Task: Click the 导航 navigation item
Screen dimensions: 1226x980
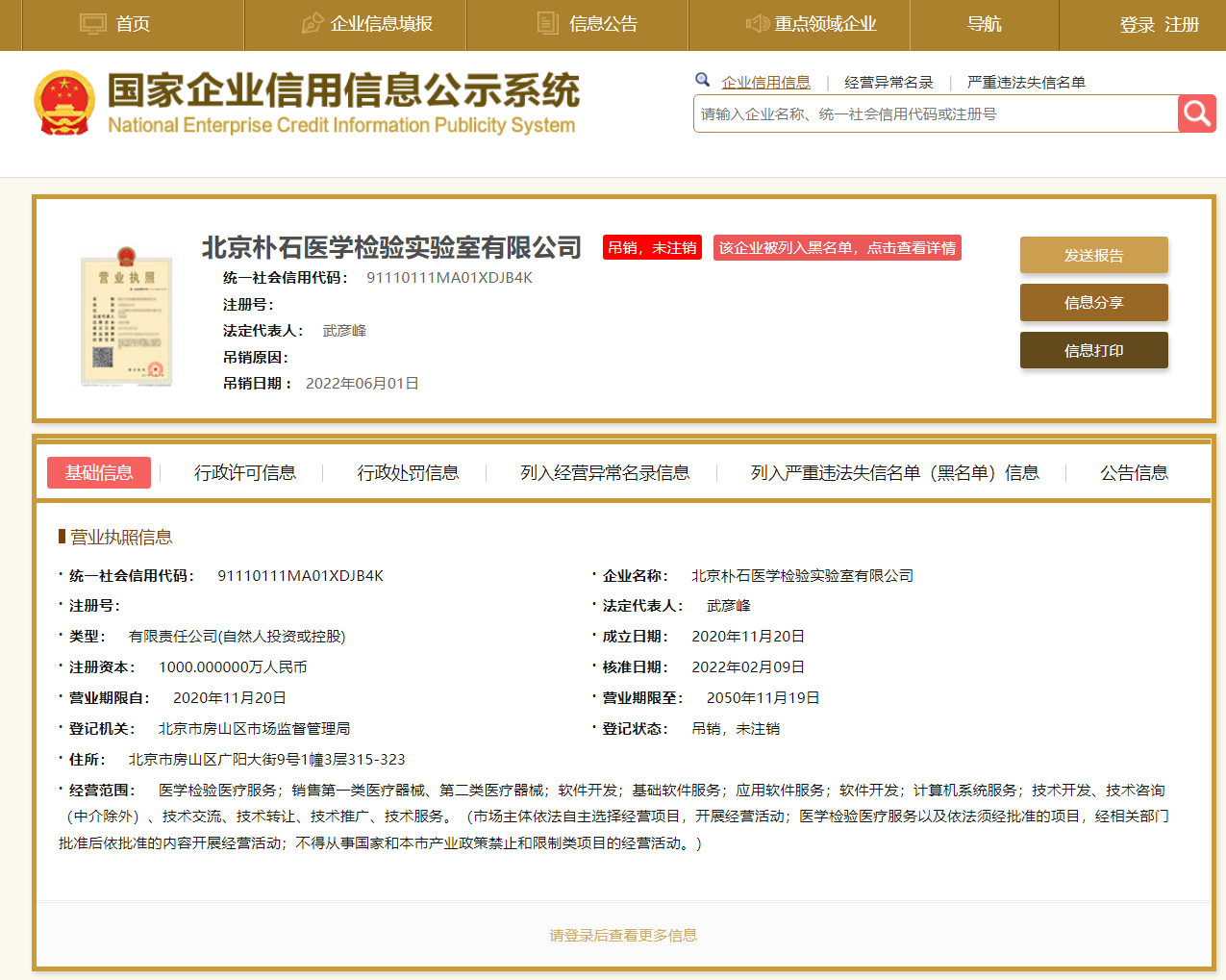Action: coord(984,23)
